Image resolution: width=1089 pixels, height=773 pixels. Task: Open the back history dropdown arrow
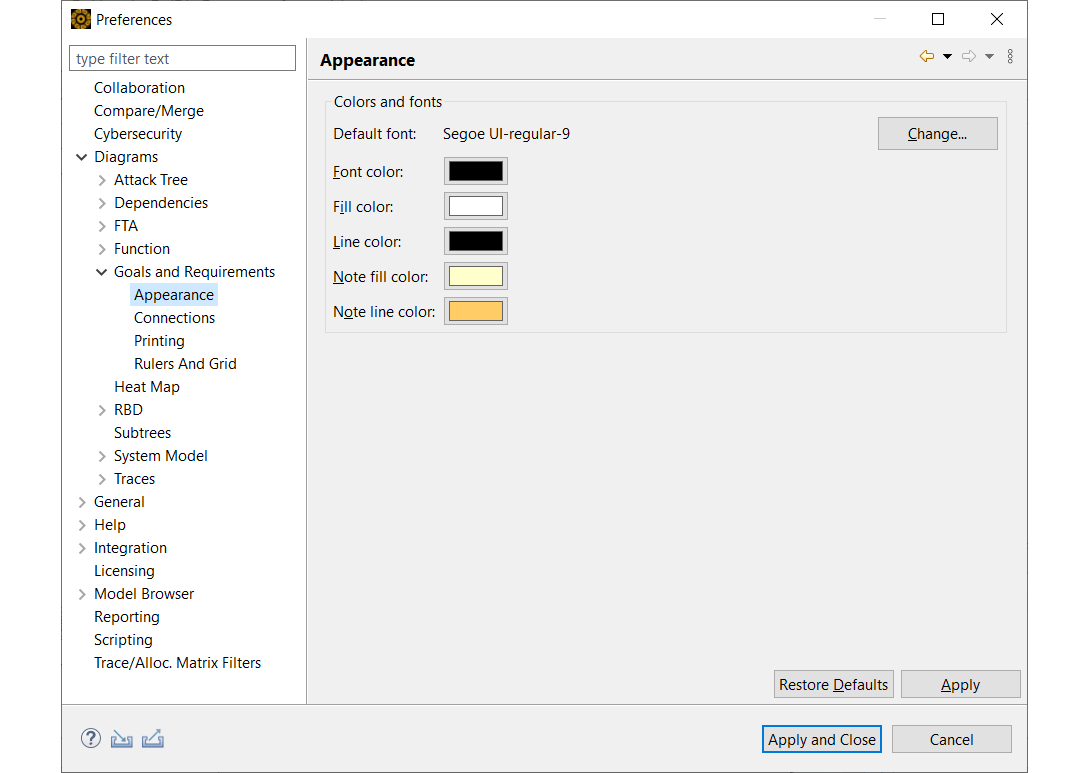pos(947,57)
